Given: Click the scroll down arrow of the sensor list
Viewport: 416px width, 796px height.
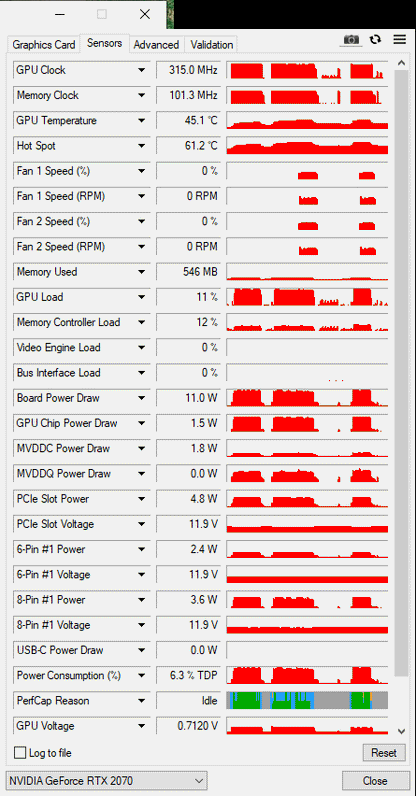Looking at the screenshot, I should 401,732.
